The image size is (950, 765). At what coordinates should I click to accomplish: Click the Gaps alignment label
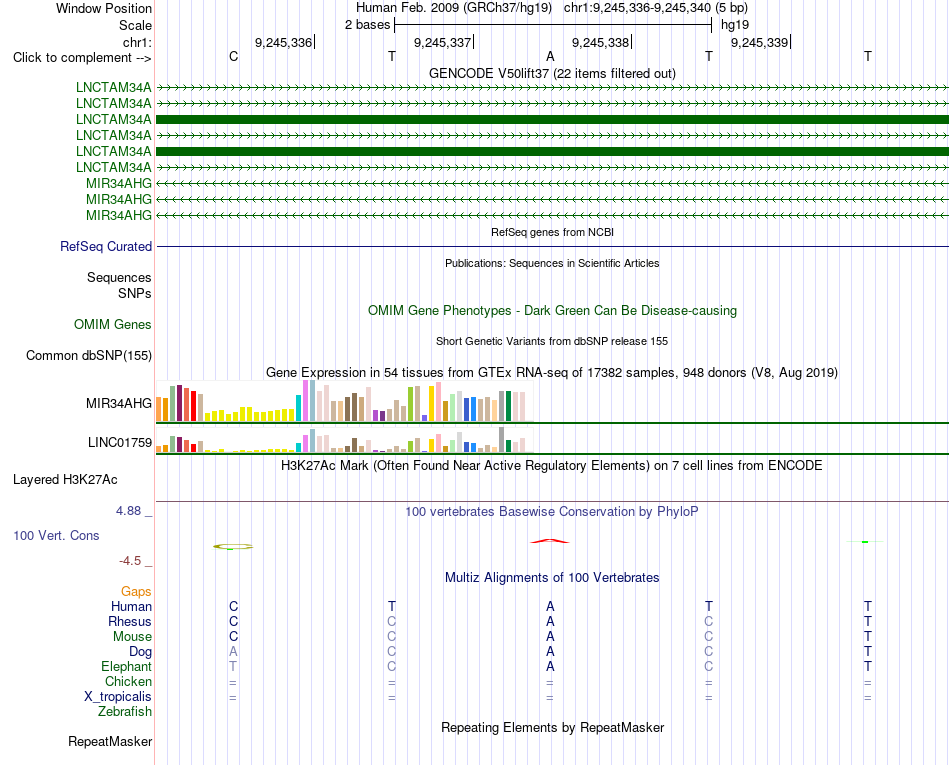(136, 591)
